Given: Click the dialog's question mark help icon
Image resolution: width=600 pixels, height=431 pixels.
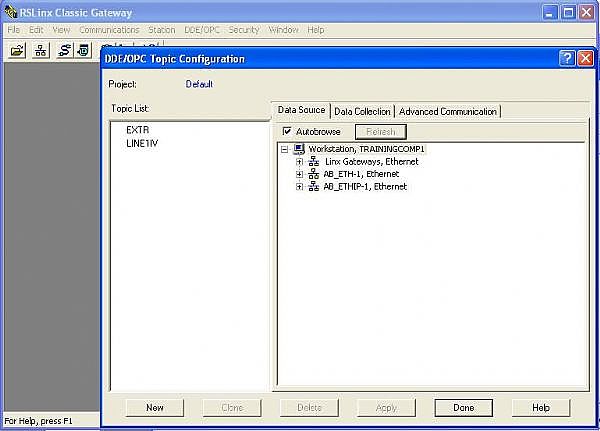Looking at the screenshot, I should [x=567, y=59].
